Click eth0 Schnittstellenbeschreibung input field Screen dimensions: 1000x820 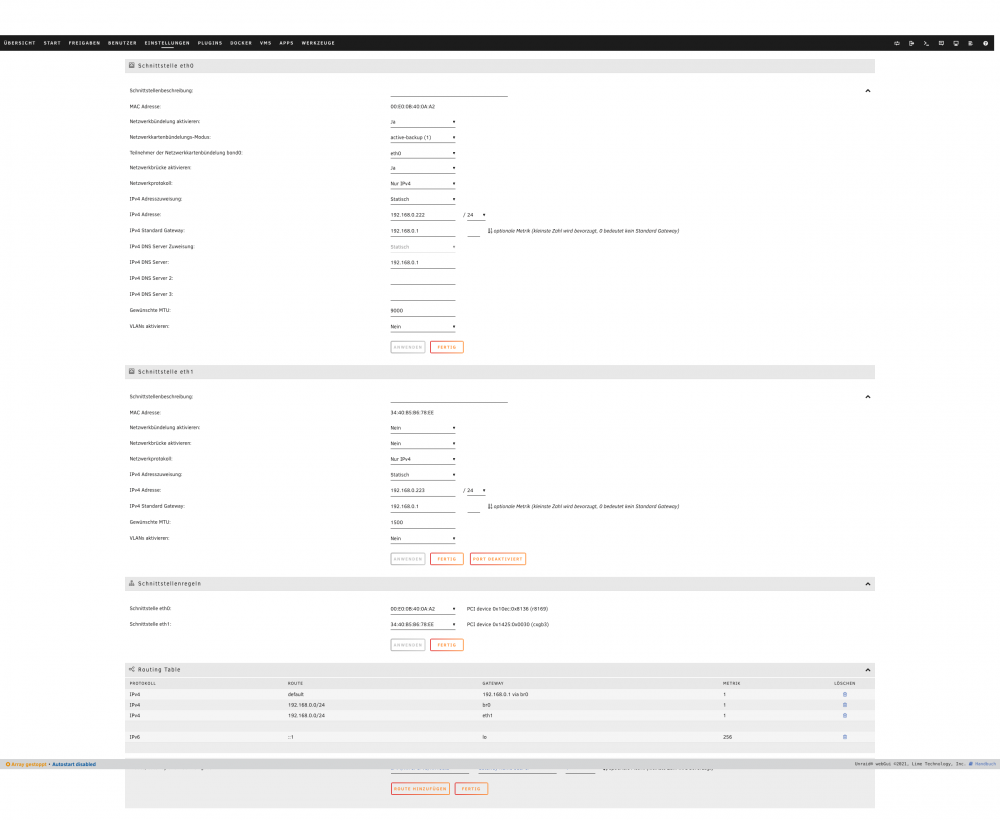(449, 91)
